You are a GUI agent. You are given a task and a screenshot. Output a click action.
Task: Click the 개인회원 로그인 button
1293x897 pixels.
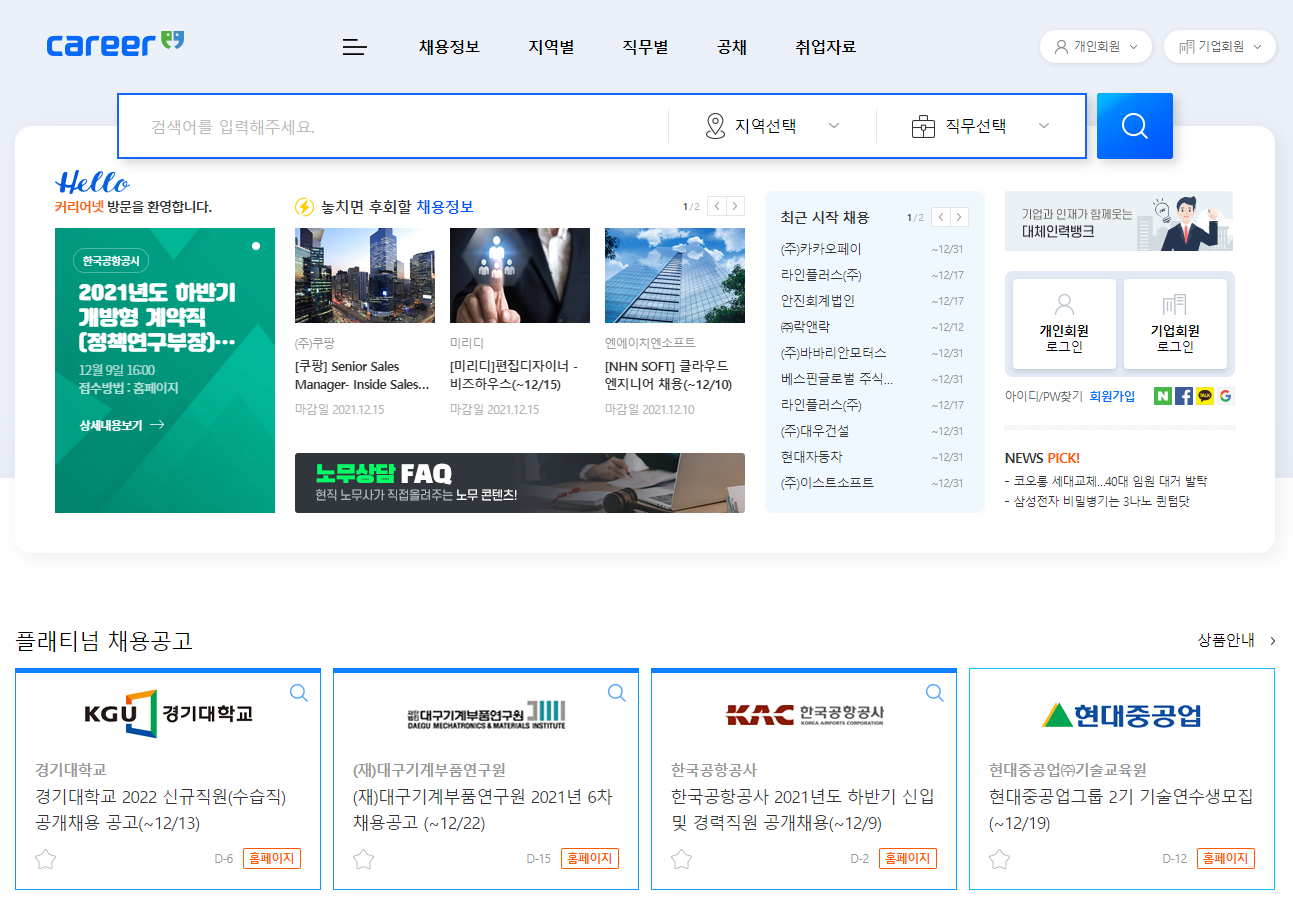coord(1064,324)
